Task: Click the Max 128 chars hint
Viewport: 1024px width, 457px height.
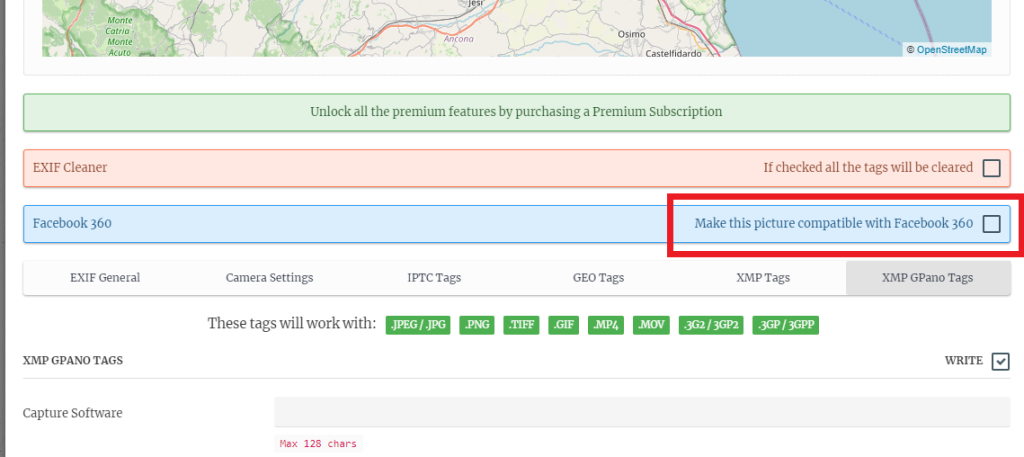Action: (x=318, y=444)
